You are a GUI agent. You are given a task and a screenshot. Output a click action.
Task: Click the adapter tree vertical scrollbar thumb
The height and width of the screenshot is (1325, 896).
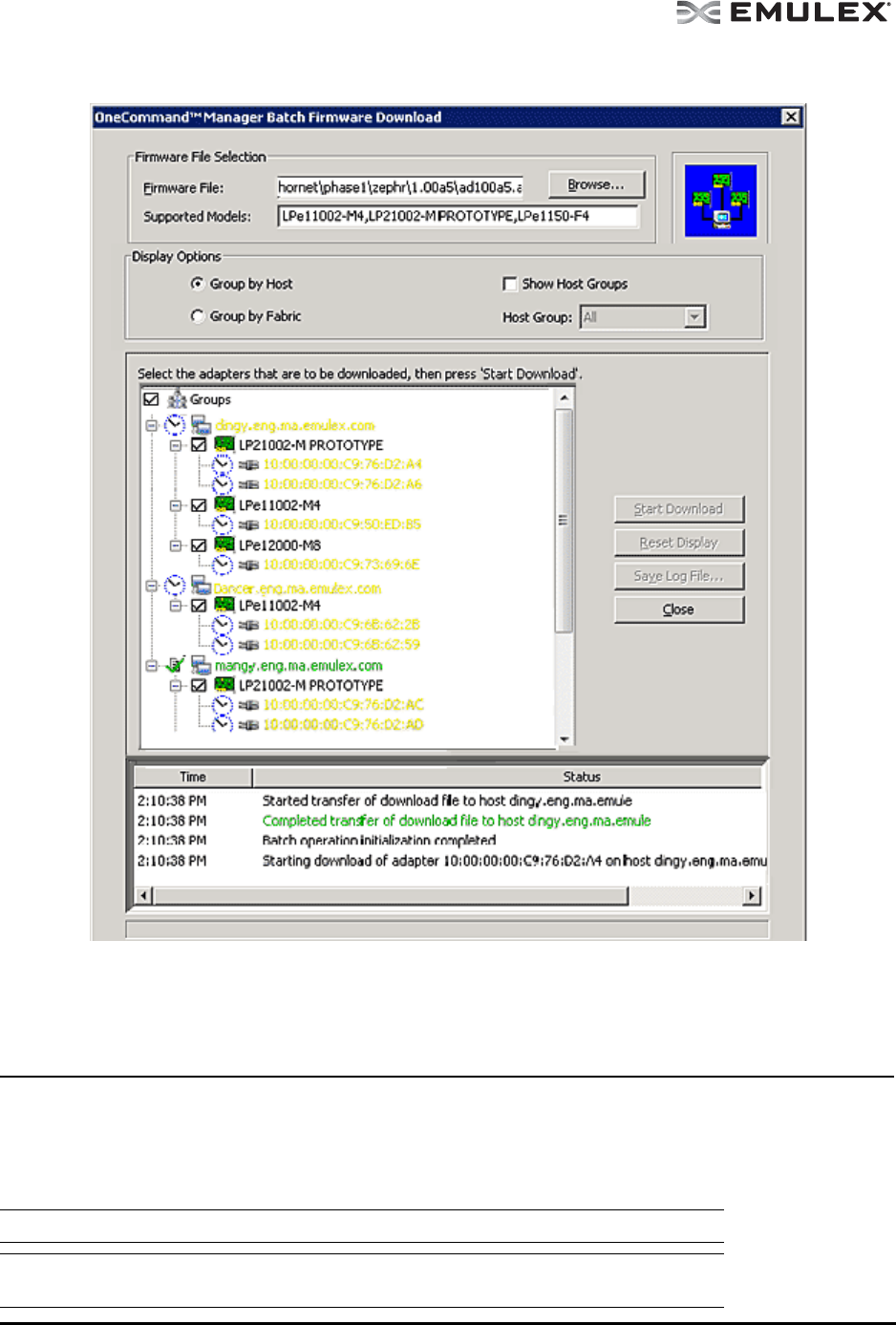coord(565,521)
